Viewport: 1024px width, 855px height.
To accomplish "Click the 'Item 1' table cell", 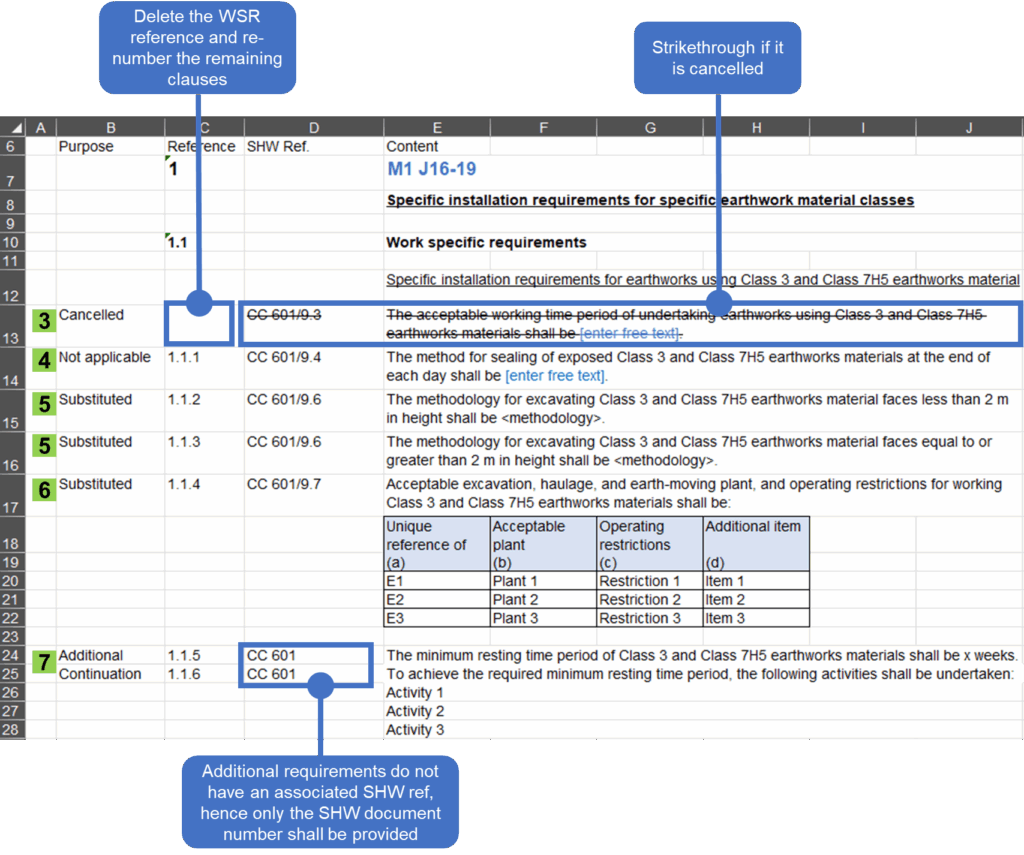I will [725, 581].
